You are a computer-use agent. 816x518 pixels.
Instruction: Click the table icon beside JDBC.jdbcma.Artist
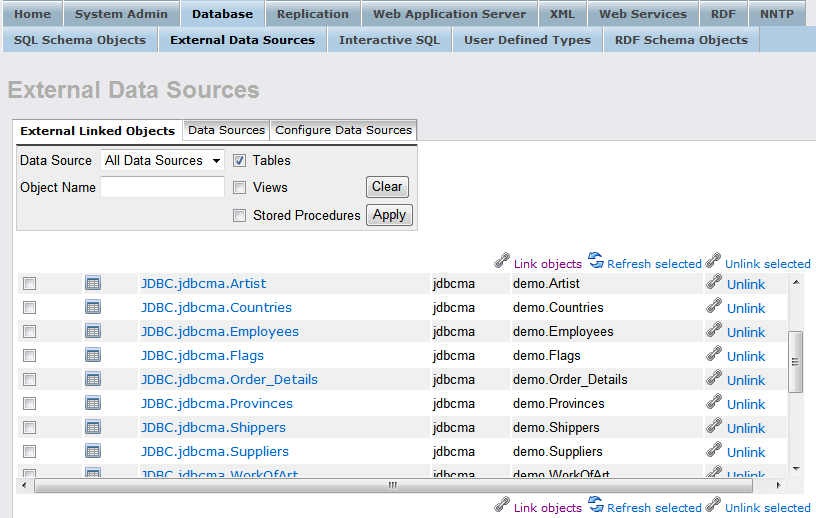pyautogui.click(x=93, y=283)
